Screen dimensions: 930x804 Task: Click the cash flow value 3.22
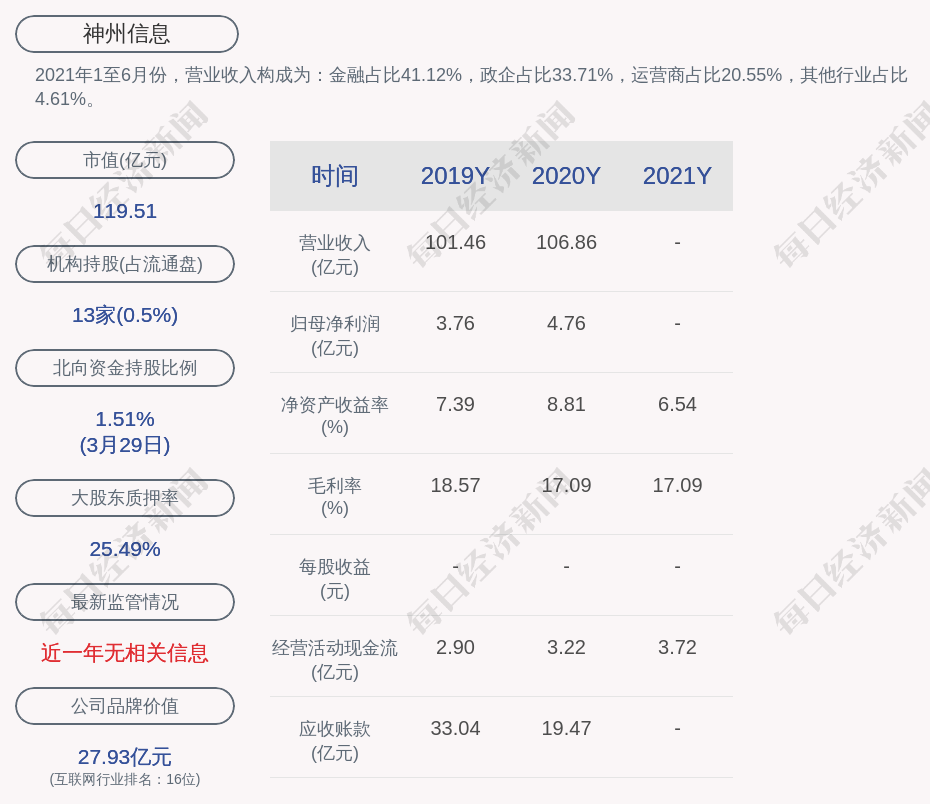pyautogui.click(x=566, y=647)
